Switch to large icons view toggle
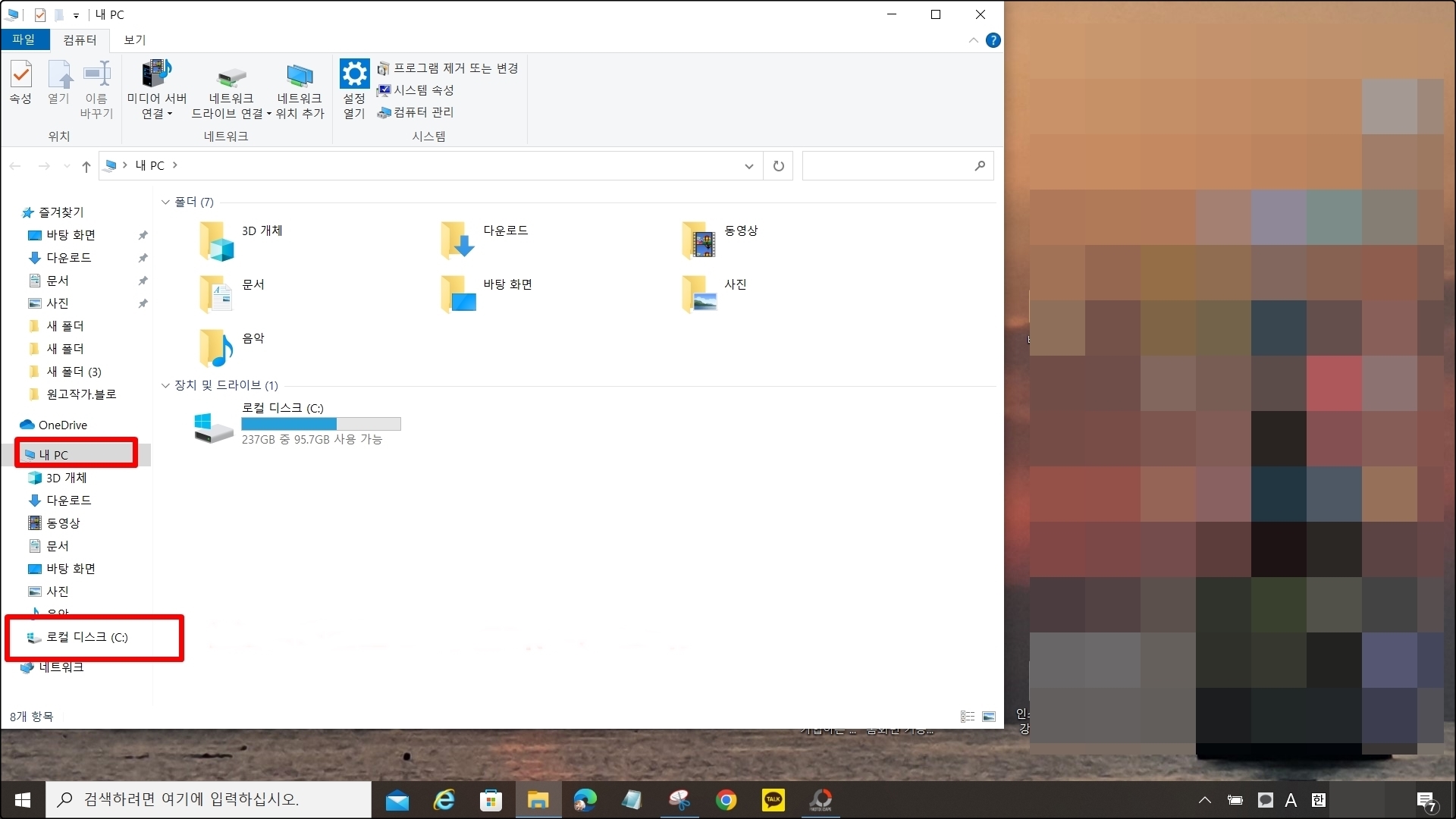 tap(989, 717)
